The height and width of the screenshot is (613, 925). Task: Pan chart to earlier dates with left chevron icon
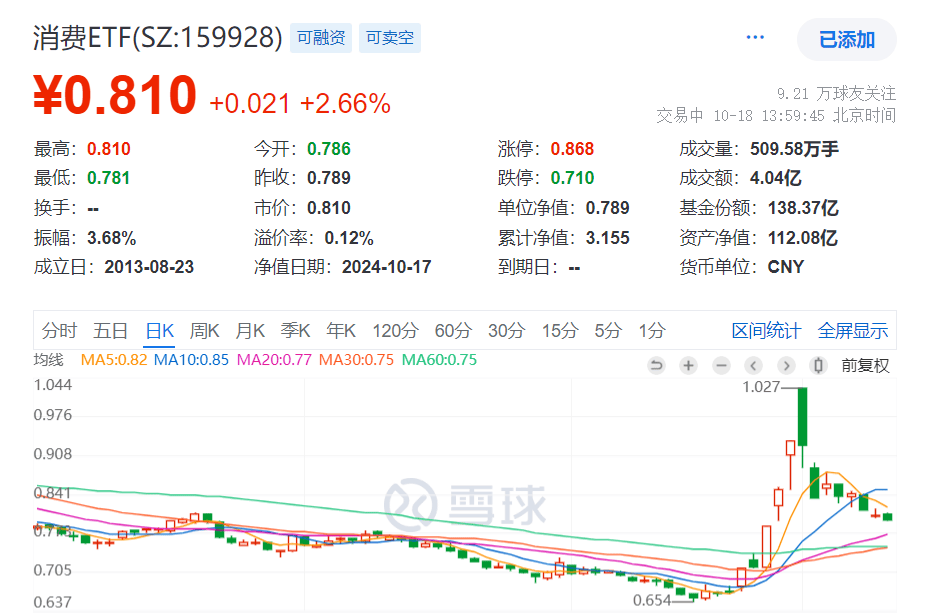tap(752, 366)
